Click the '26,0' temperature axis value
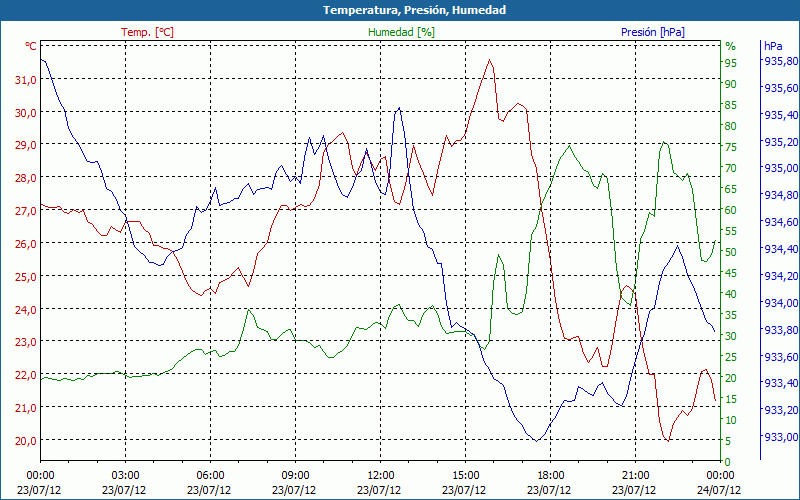The image size is (800, 500). [26, 244]
